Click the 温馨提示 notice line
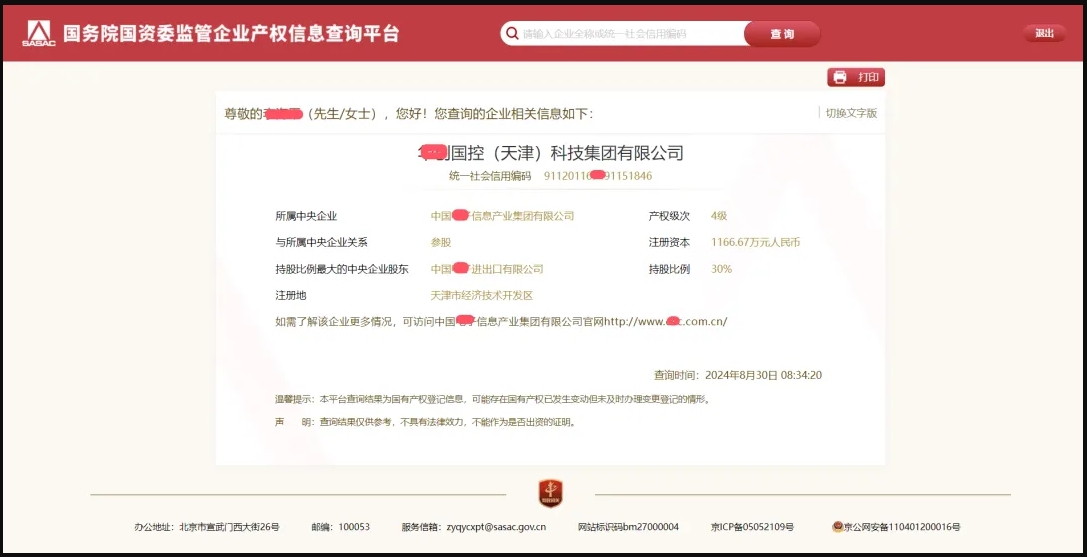Viewport: 1087px width, 557px height. click(493, 399)
